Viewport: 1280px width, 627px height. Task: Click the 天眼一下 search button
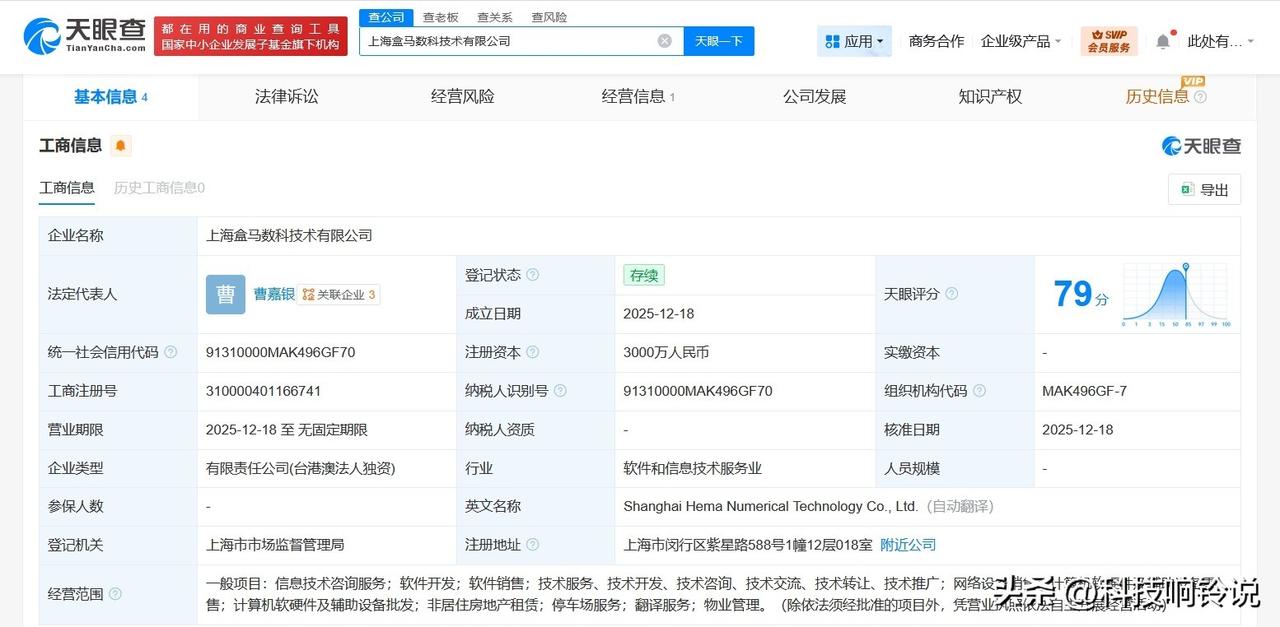click(x=718, y=40)
